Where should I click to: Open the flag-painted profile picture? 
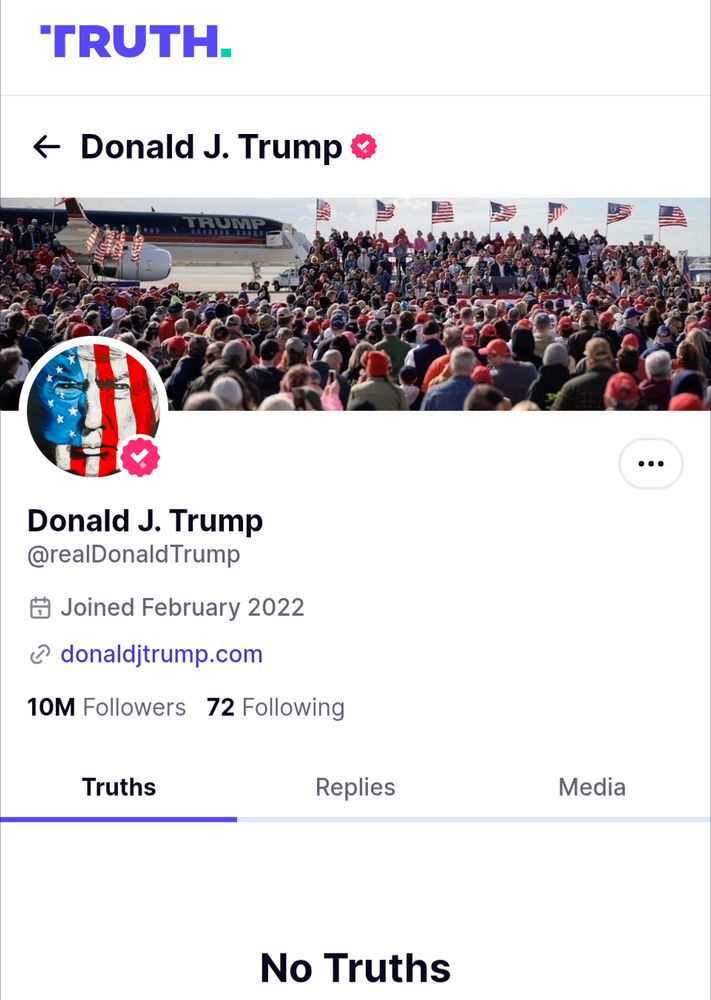point(94,410)
